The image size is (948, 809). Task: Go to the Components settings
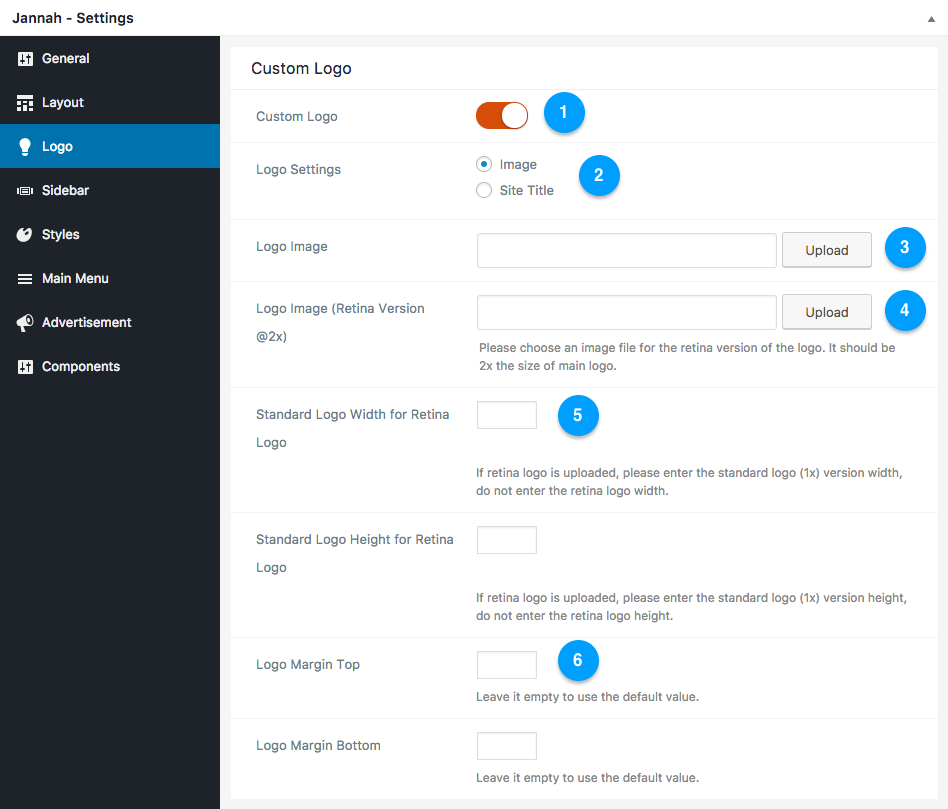pyautogui.click(x=110, y=367)
